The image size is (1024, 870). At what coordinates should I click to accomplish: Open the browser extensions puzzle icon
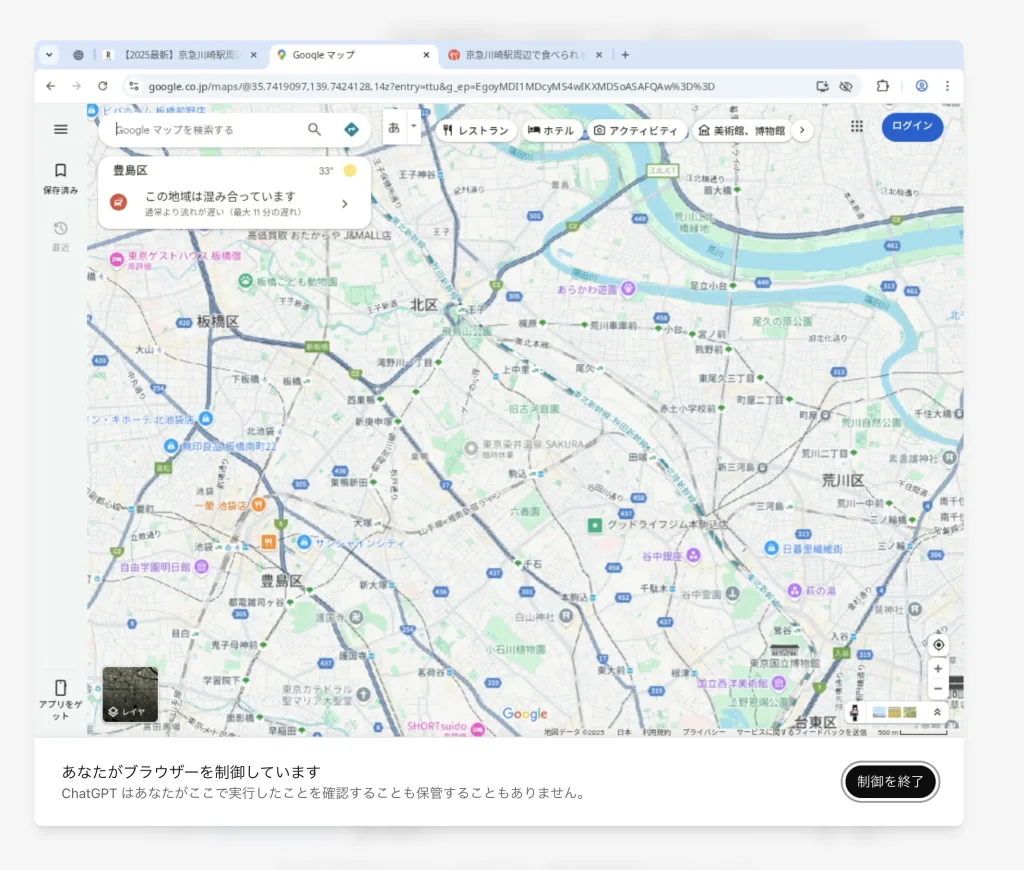(x=883, y=86)
